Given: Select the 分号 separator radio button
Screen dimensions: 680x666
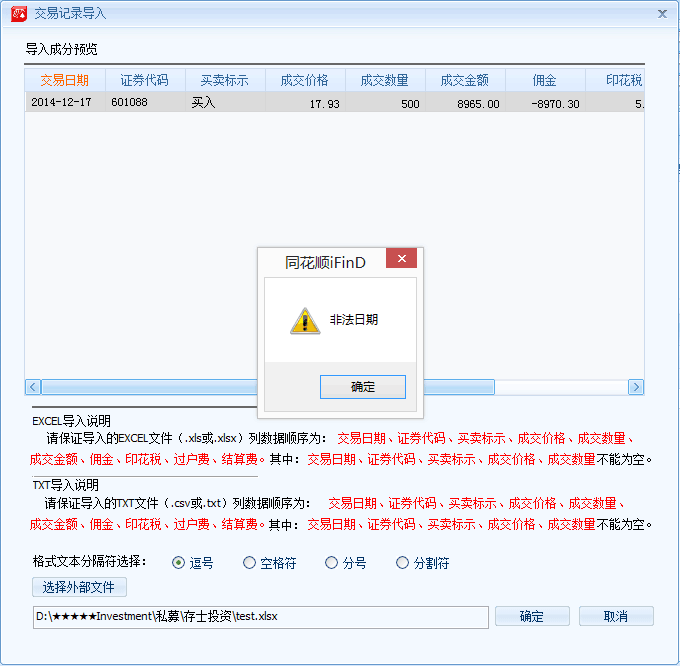Looking at the screenshot, I should (x=331, y=563).
